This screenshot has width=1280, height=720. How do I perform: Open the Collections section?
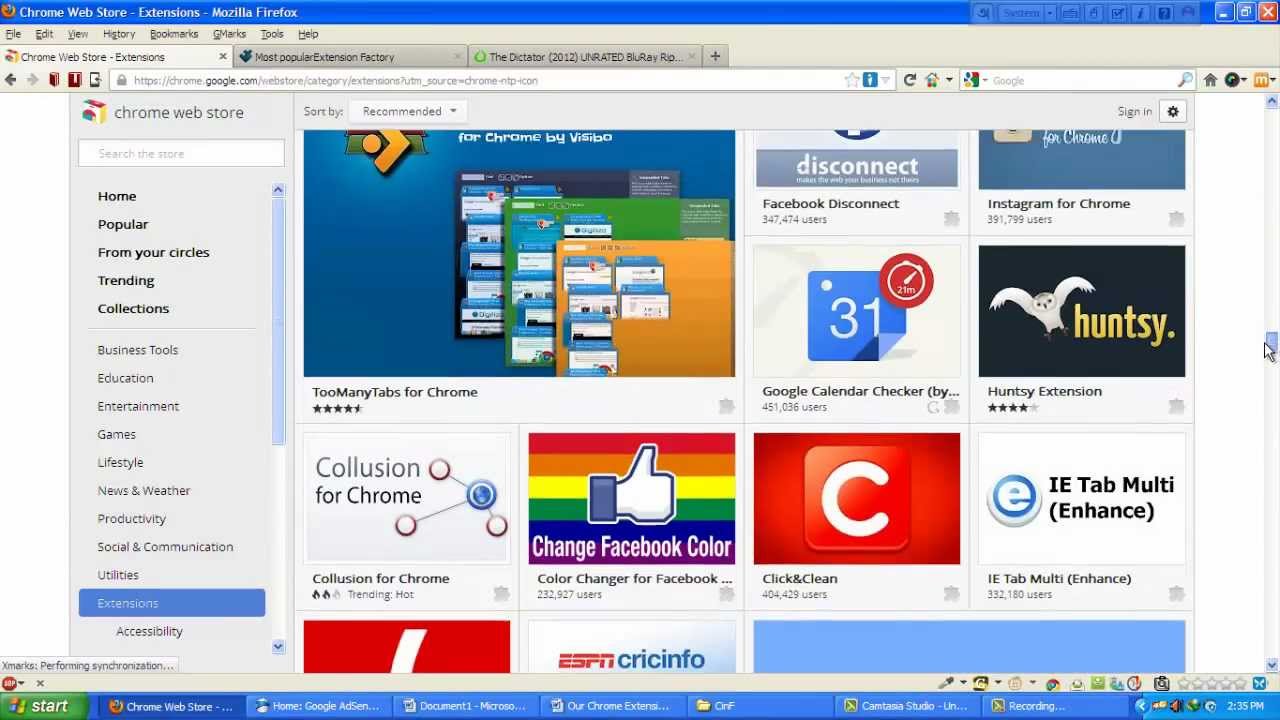point(133,308)
